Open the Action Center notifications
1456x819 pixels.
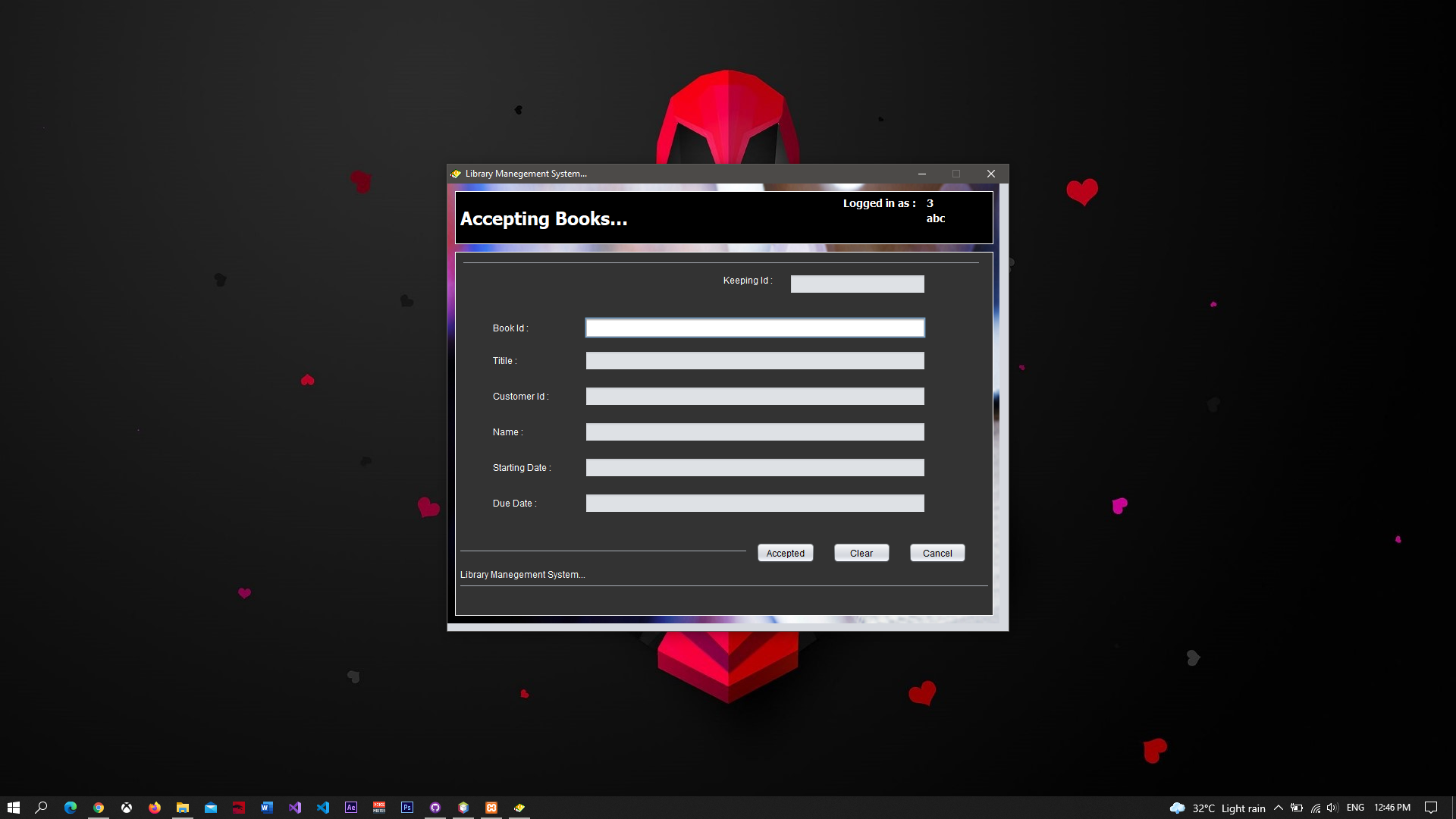[1431, 808]
